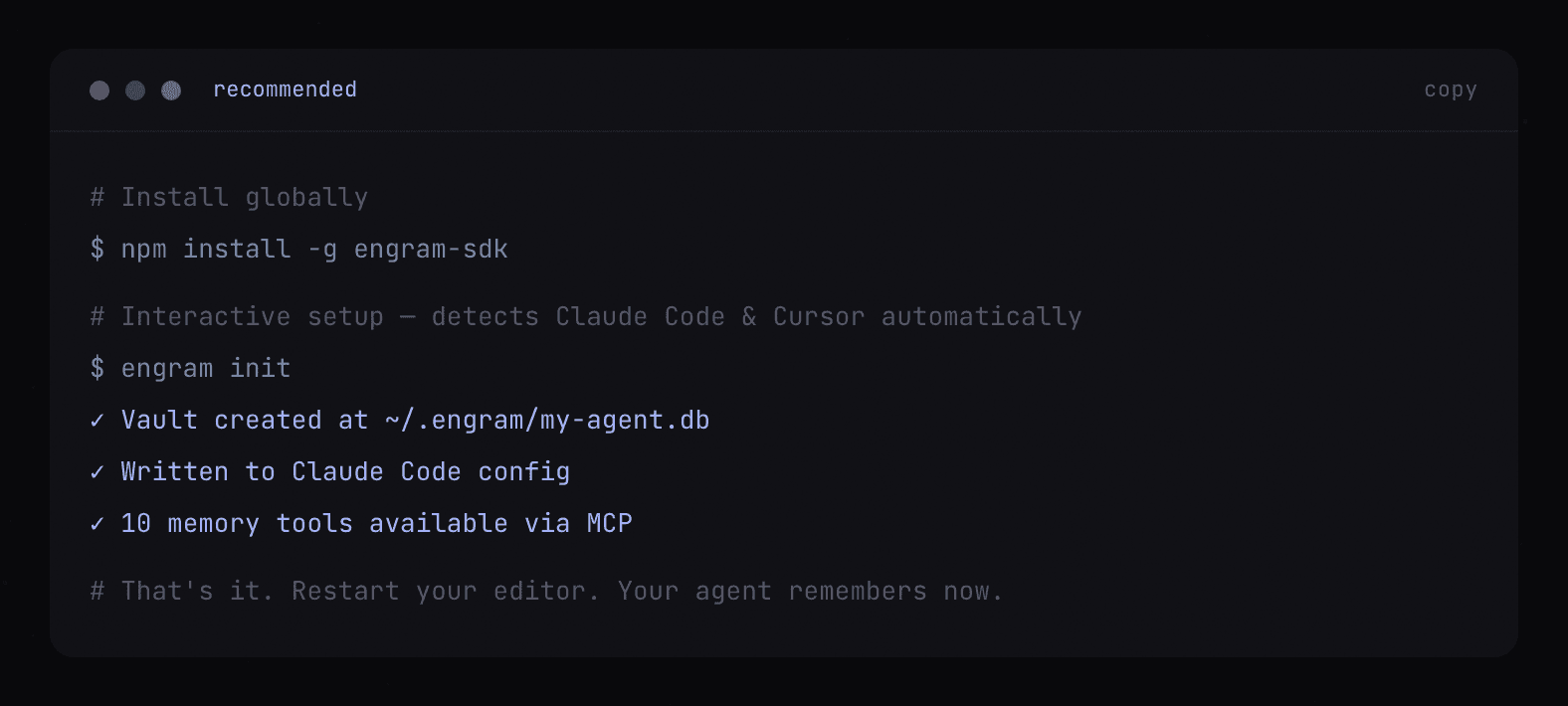Click the "Written to Claude Code config" text
The width and height of the screenshot is (1568, 706).
(345, 471)
